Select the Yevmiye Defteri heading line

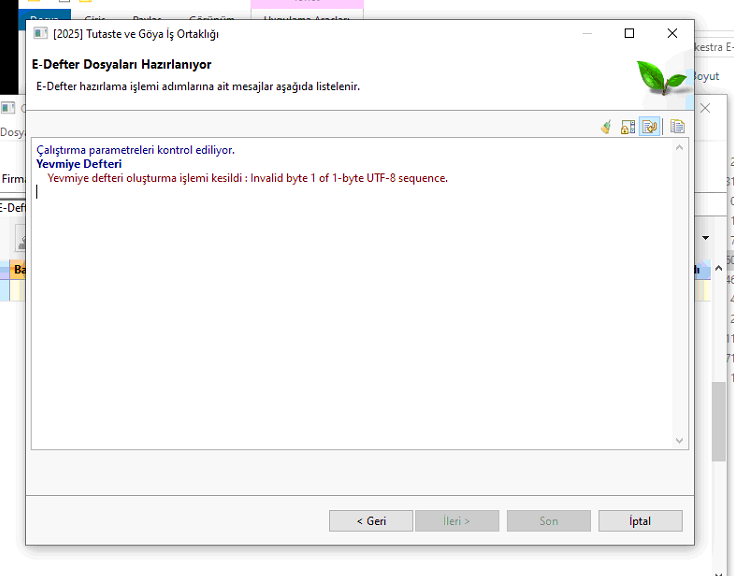point(79,164)
